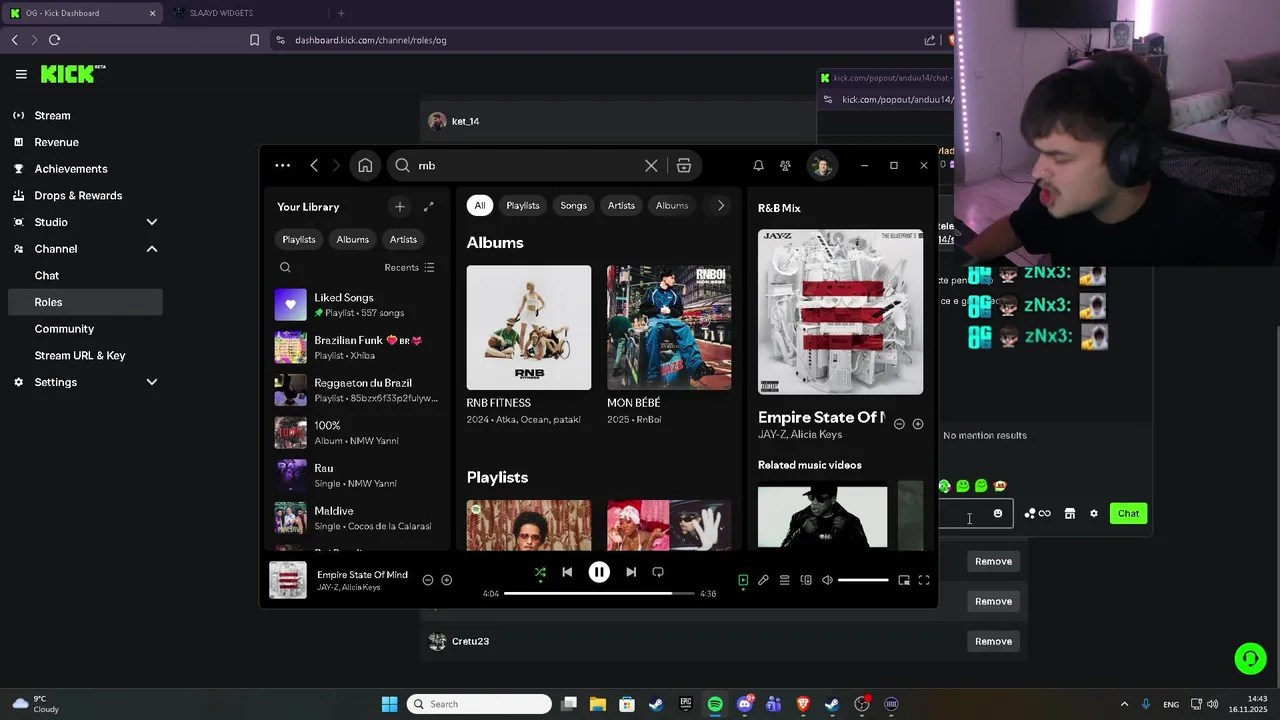1280x720 pixels.
Task: Collapse Channel section in Kick sidebar
Action: pos(152,249)
